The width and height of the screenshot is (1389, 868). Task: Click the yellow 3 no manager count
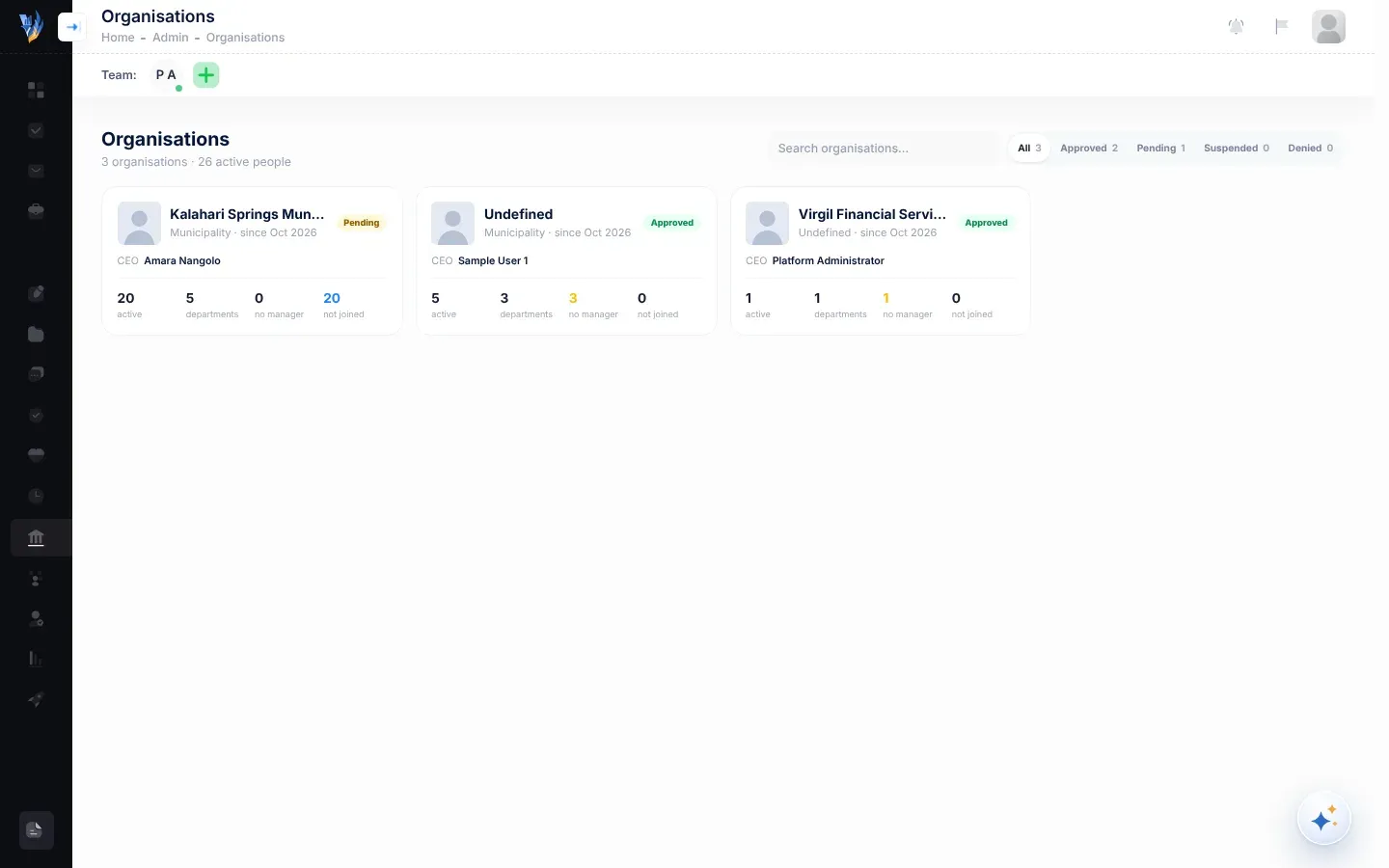pos(573,299)
